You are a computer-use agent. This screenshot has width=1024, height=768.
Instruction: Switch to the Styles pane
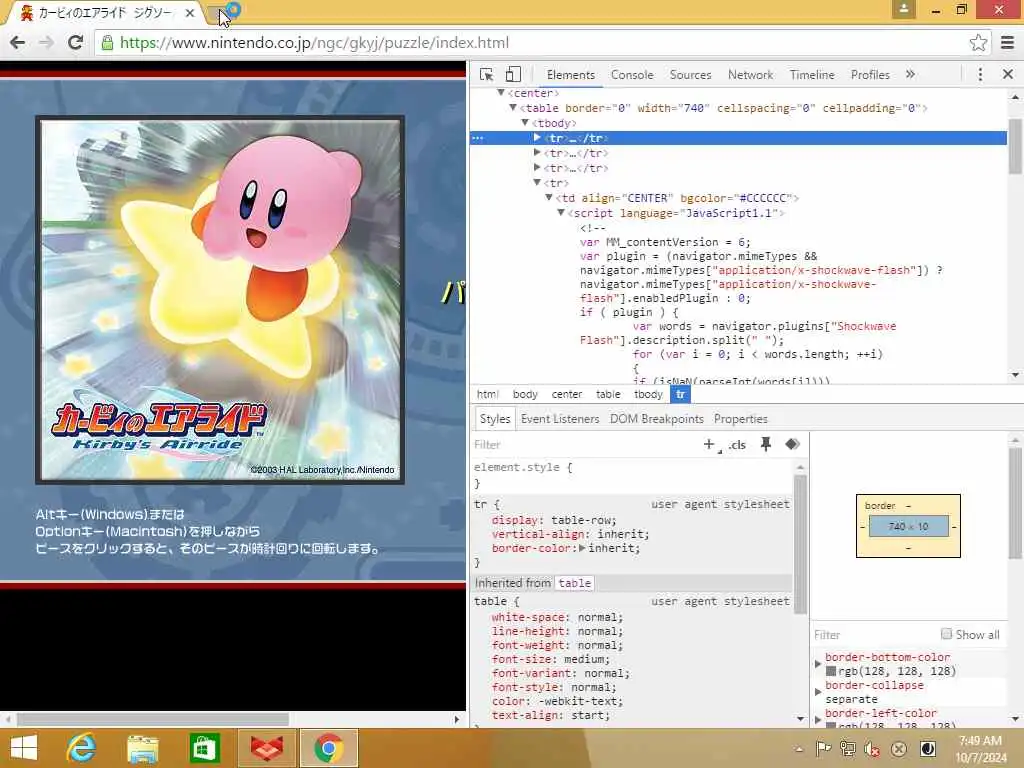click(x=494, y=419)
